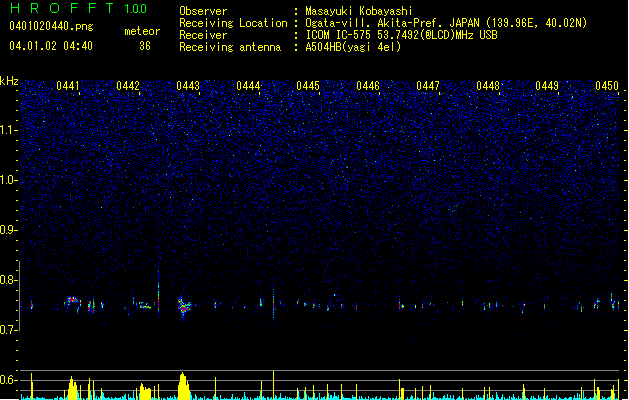The width and height of the screenshot is (629, 400).
Task: Click the 0444 time marker
Action: [248, 86]
